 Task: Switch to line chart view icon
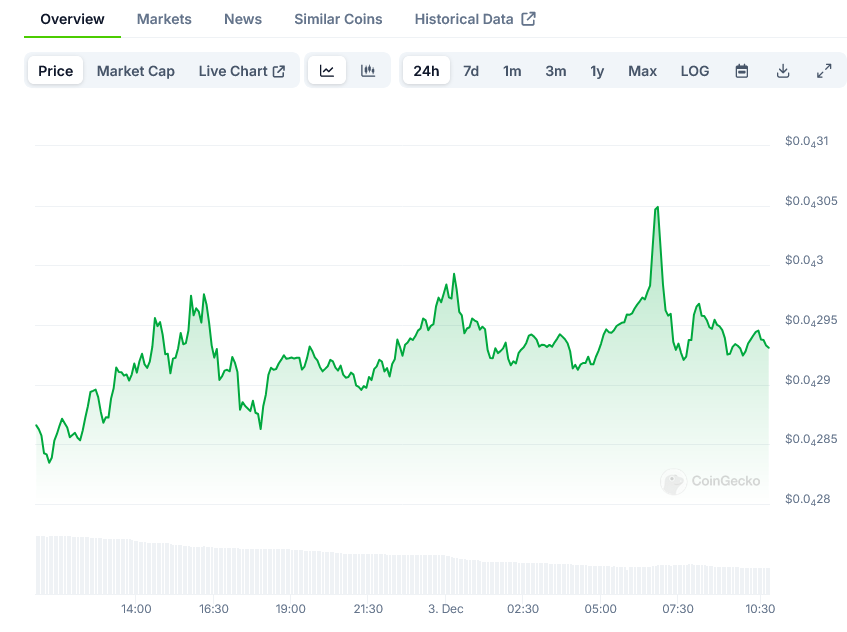tap(327, 71)
